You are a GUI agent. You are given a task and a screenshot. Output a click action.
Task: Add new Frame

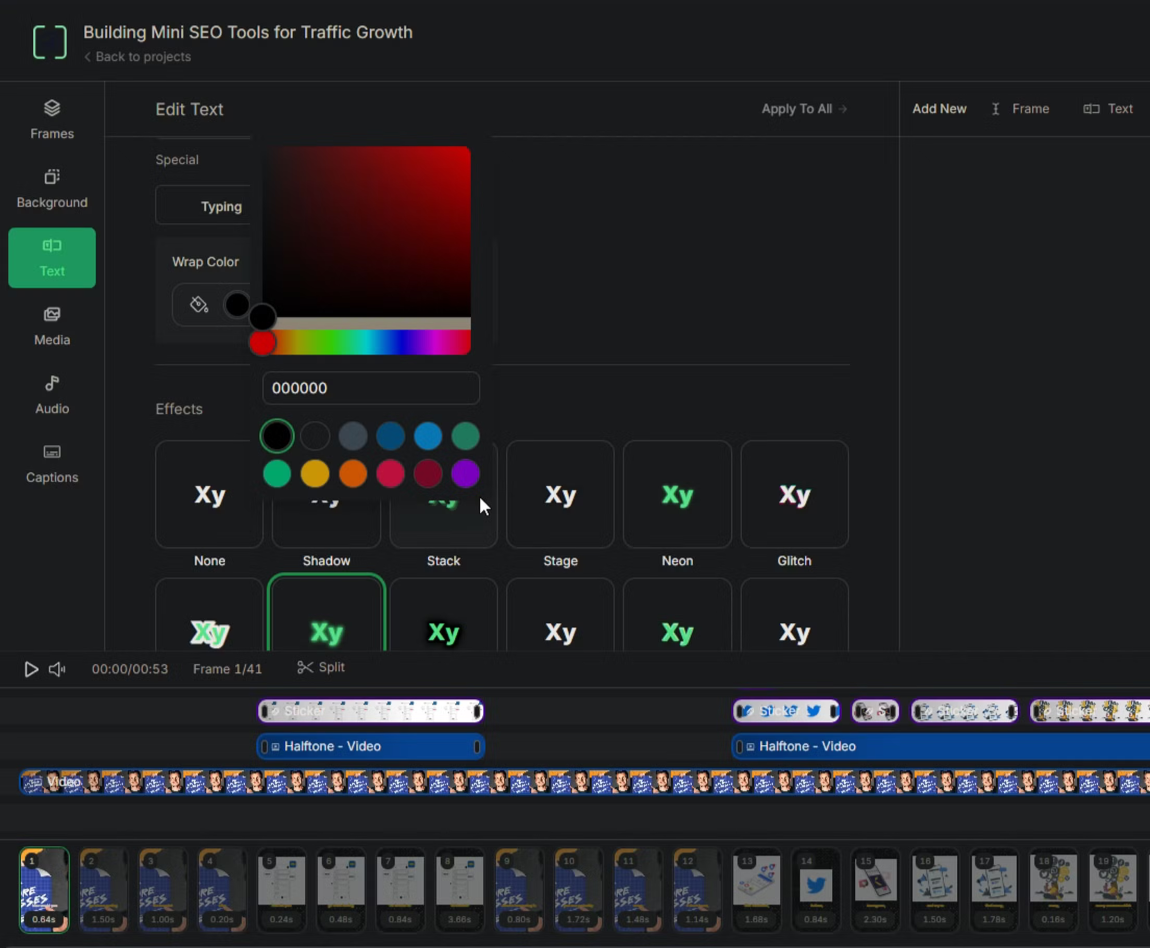click(x=1020, y=109)
